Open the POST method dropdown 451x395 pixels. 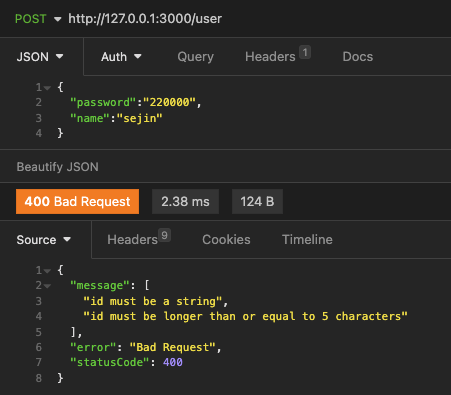pyautogui.click(x=38, y=19)
